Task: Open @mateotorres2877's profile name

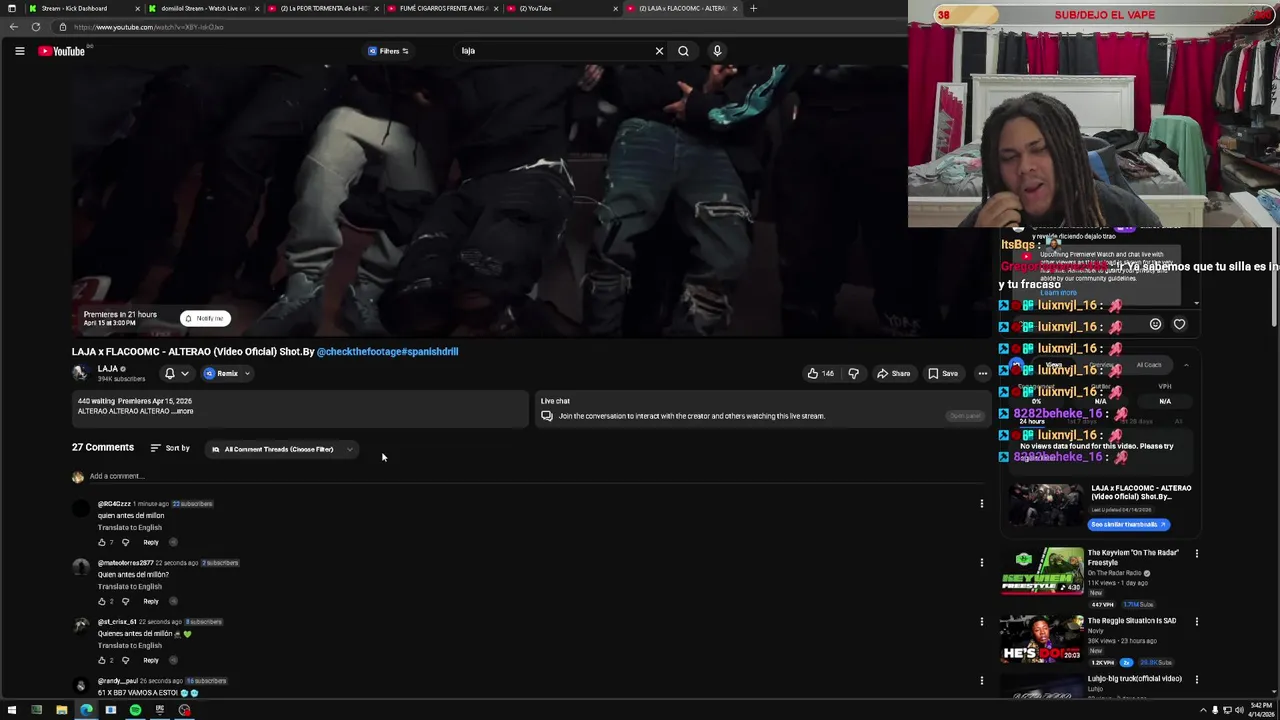Action: (x=125, y=563)
